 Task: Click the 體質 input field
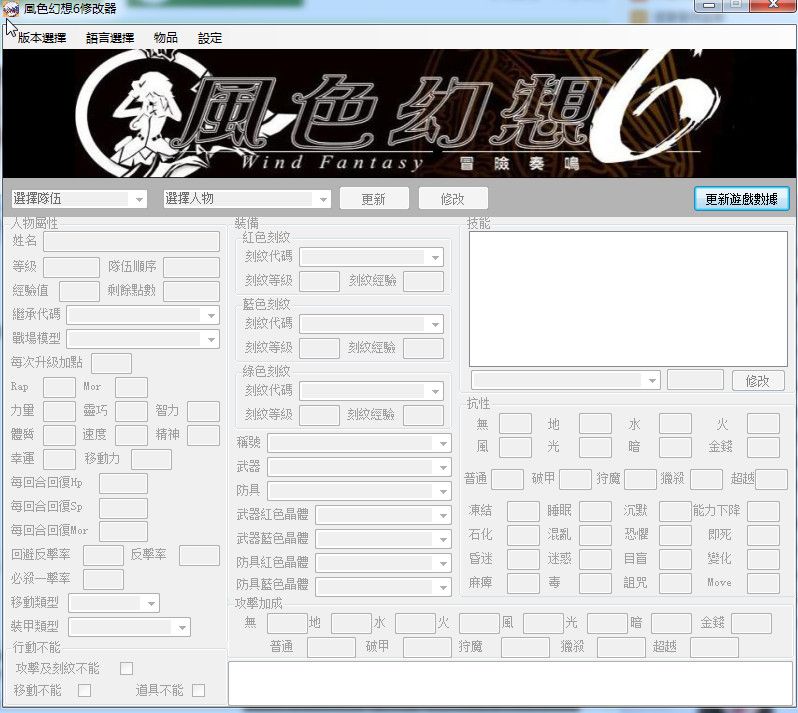point(60,436)
